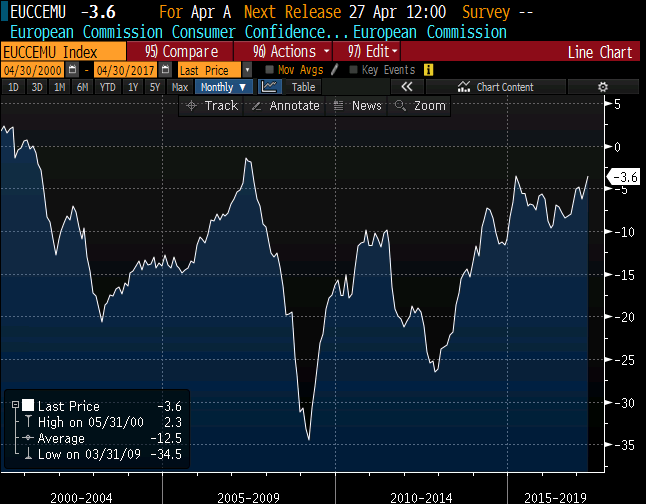Enable the Mov Avgs checkbox
This screenshot has width=646, height=504.
point(269,69)
